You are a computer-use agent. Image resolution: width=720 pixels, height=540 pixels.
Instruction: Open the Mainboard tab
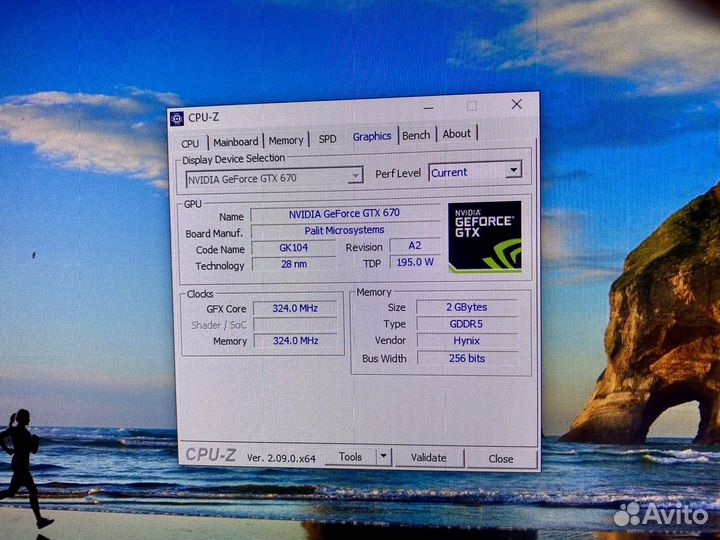pos(236,142)
